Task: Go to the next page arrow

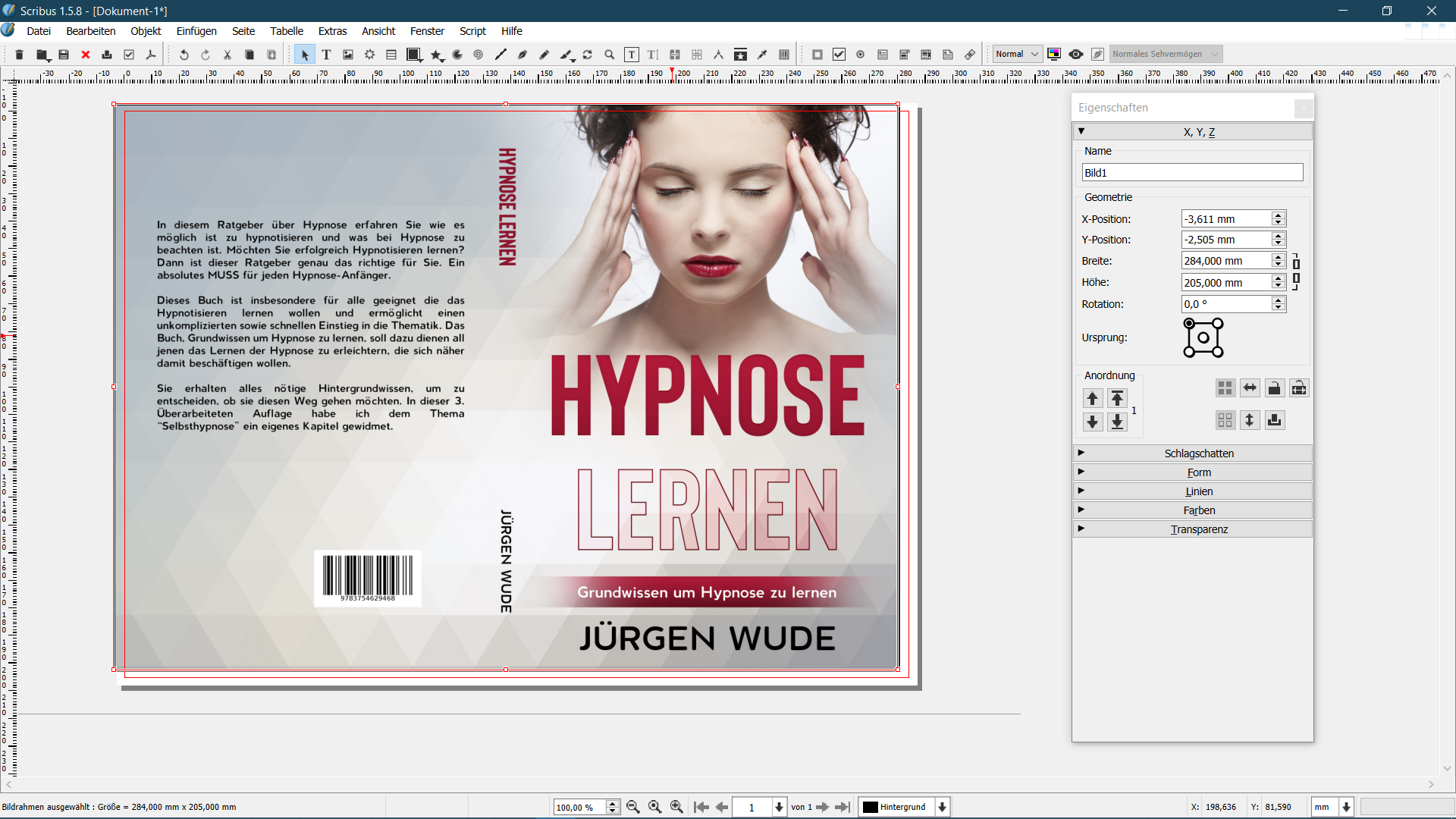Action: coord(823,807)
